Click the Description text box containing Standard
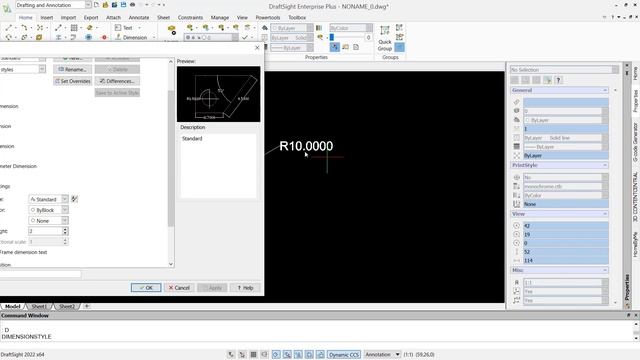640x360 pixels. click(218, 166)
